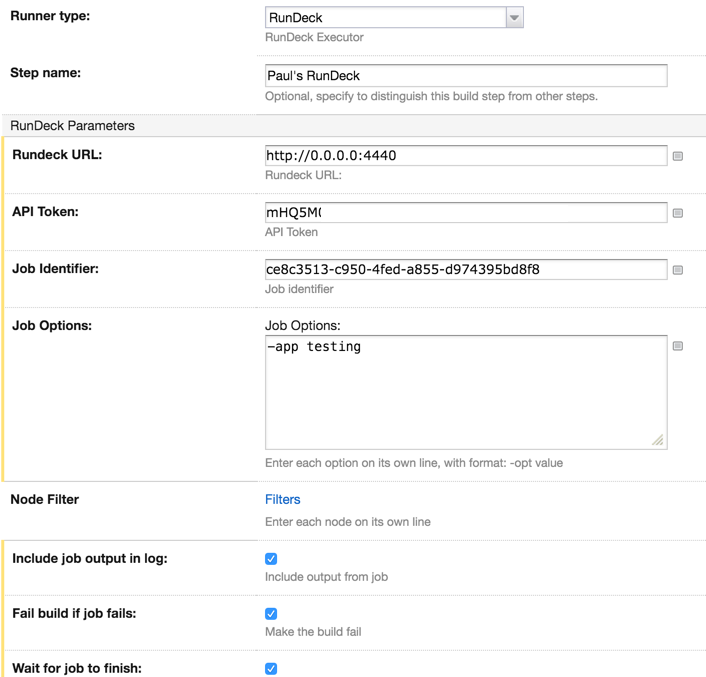Open parameter picker icon beside Rundeck URL
Screen dimensions: 706x677
[678, 156]
